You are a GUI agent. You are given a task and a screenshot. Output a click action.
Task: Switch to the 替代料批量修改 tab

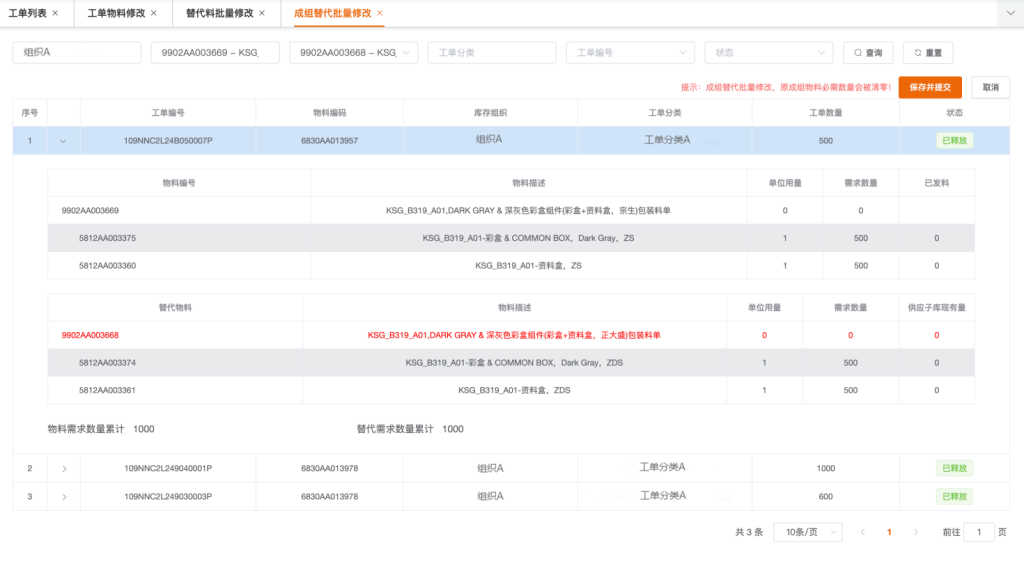219,13
